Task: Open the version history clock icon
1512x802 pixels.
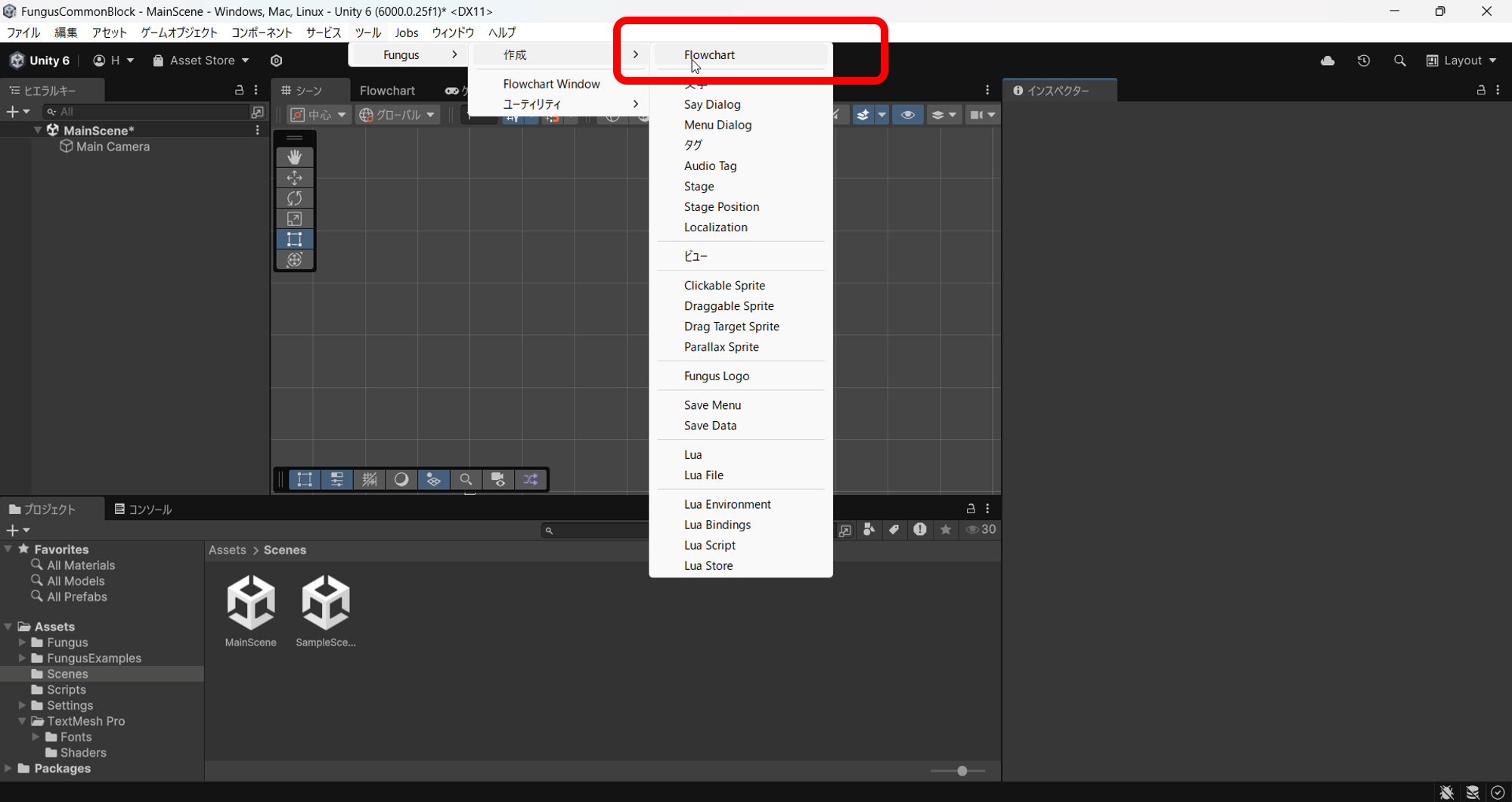Action: click(1364, 60)
